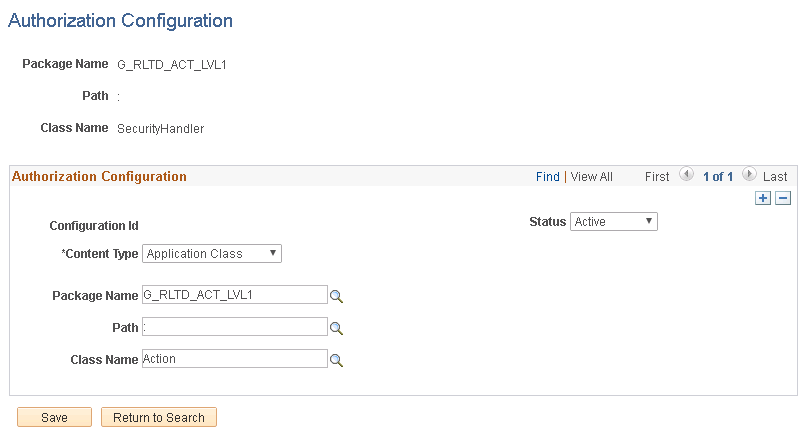Jump to First row link

click(x=657, y=177)
